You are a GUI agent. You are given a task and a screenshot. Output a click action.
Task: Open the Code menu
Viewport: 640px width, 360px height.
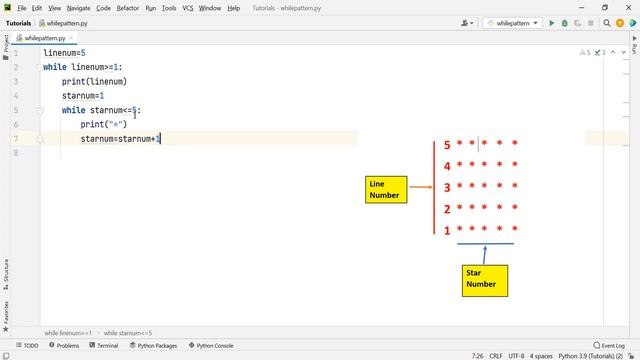103,8
